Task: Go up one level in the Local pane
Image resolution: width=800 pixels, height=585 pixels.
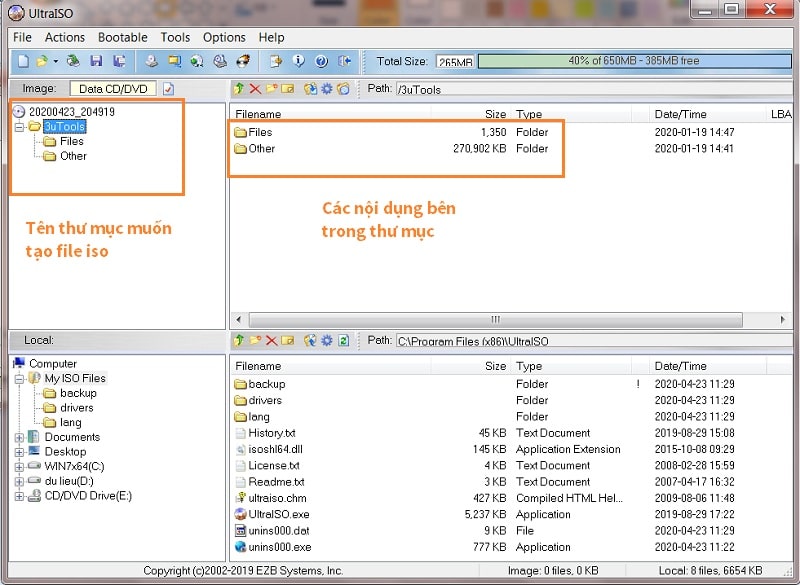Action: pyautogui.click(x=239, y=340)
